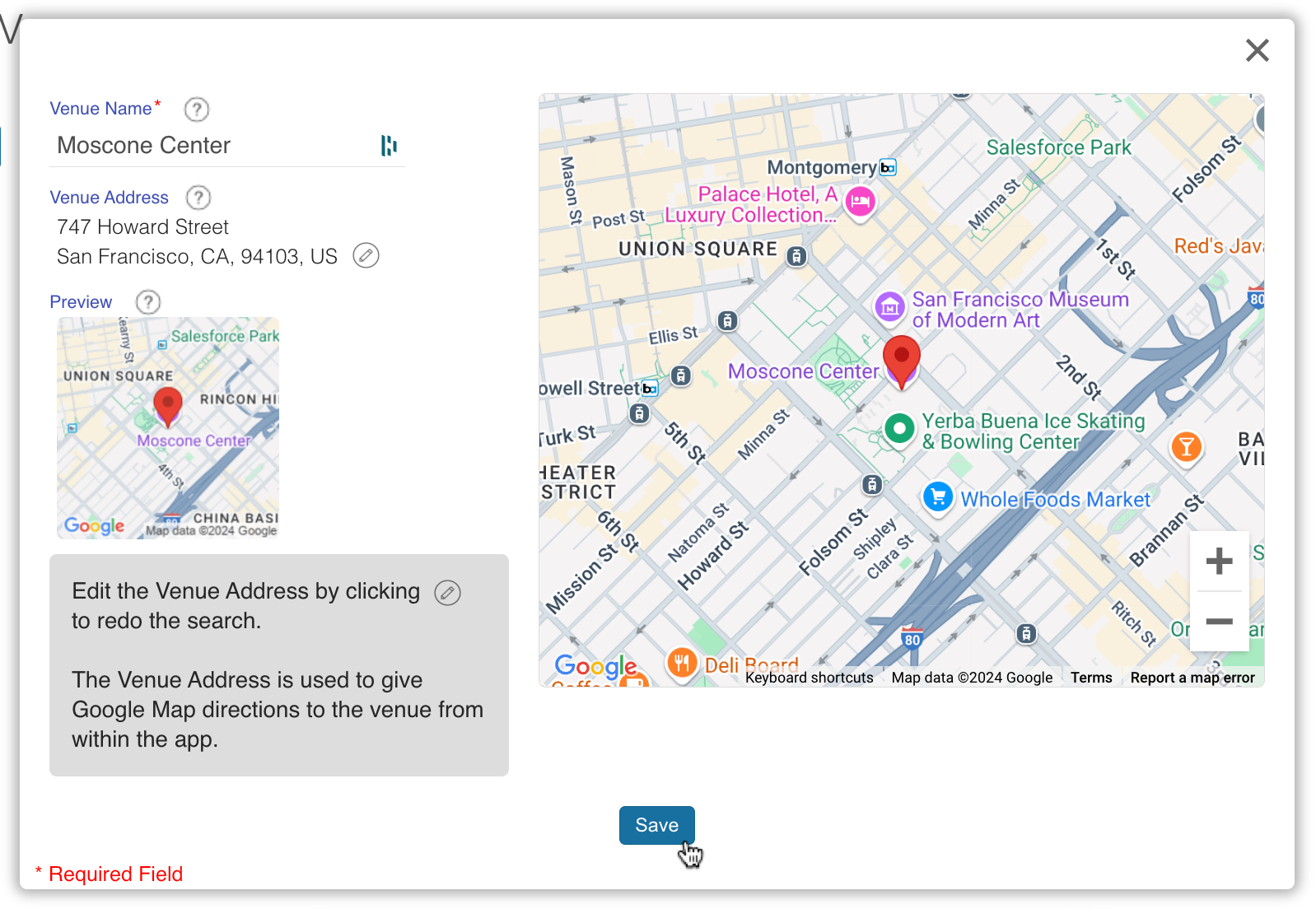
Task: Click Palace Hotel pink marker
Action: pyautogui.click(x=861, y=201)
